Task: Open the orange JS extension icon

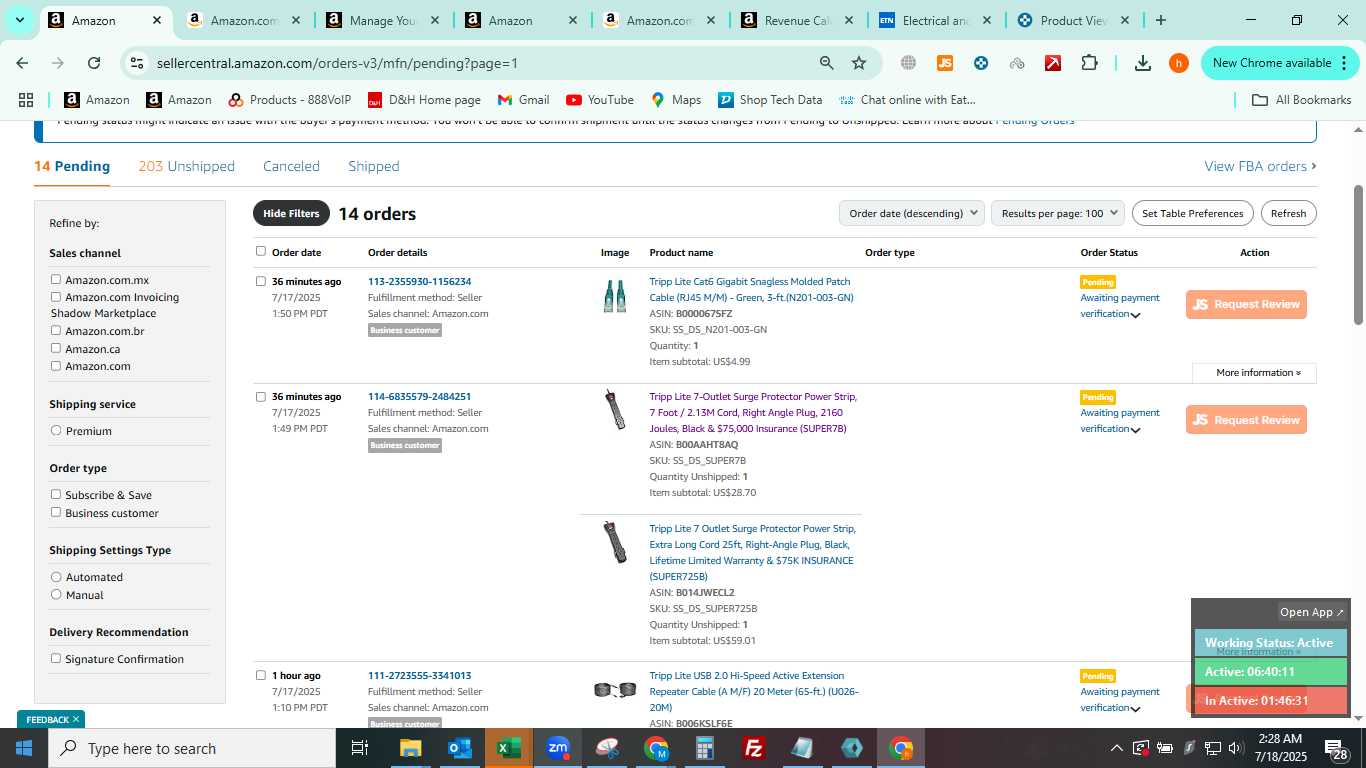Action: (x=944, y=63)
